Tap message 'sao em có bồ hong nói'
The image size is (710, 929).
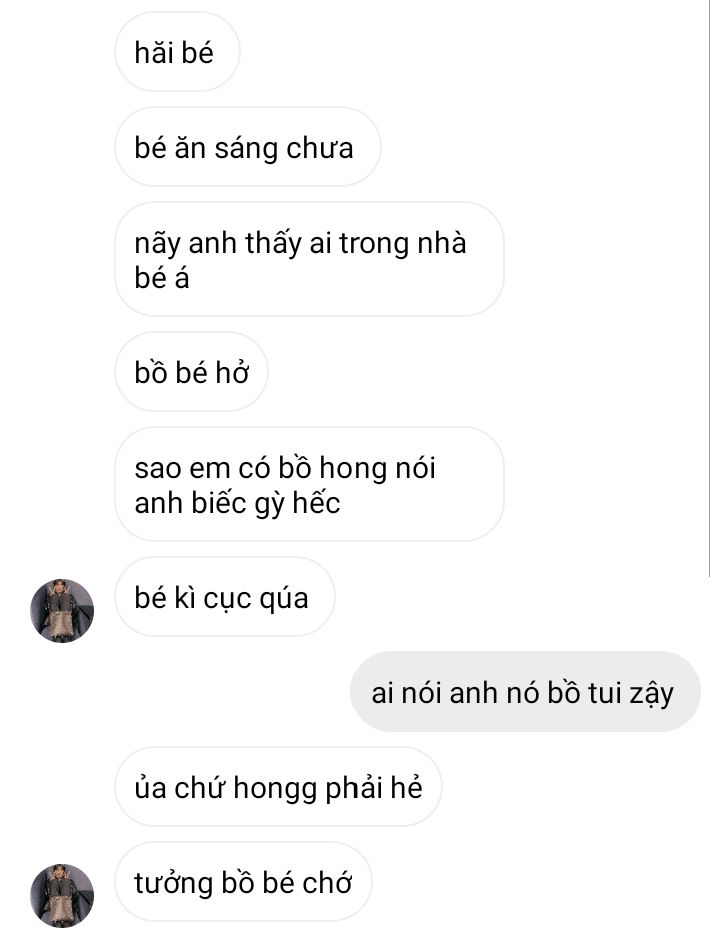tap(309, 484)
